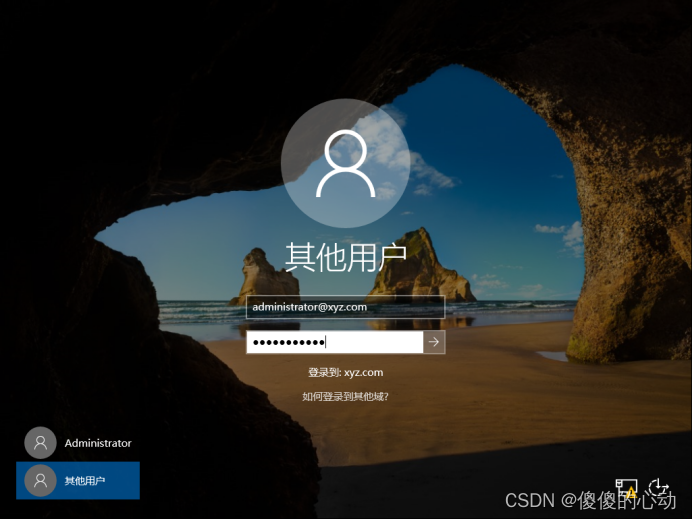
Task: Click the '登录到: xyz.com' text
Action: click(346, 372)
